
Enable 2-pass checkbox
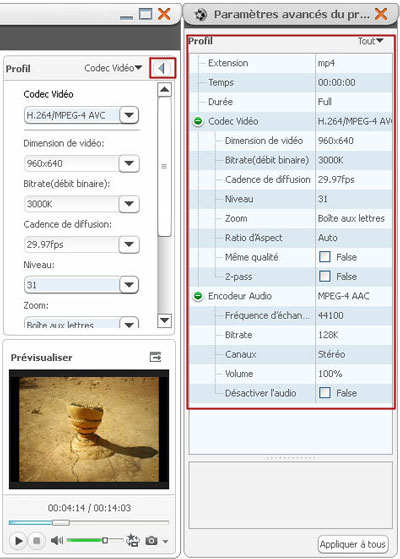click(x=324, y=276)
